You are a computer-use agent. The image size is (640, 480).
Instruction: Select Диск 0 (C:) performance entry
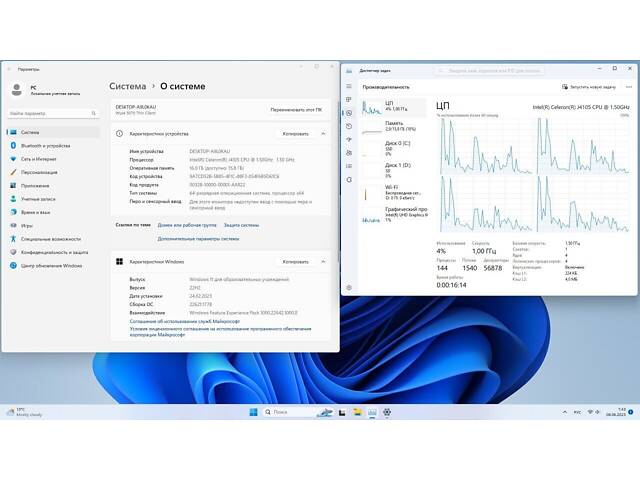pyautogui.click(x=393, y=148)
